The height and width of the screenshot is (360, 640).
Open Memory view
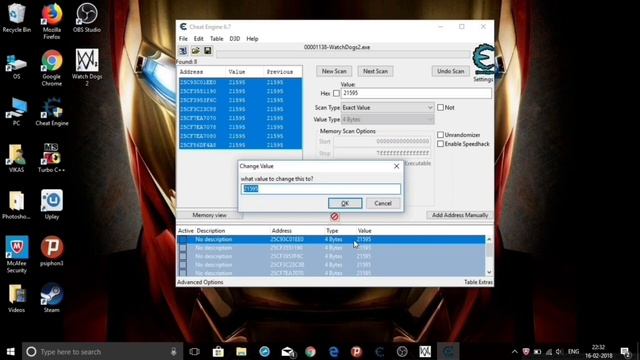[209, 215]
